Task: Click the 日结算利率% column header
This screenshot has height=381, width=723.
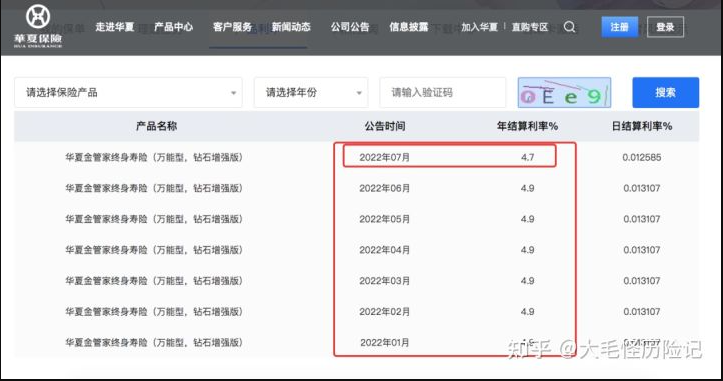Action: point(642,126)
